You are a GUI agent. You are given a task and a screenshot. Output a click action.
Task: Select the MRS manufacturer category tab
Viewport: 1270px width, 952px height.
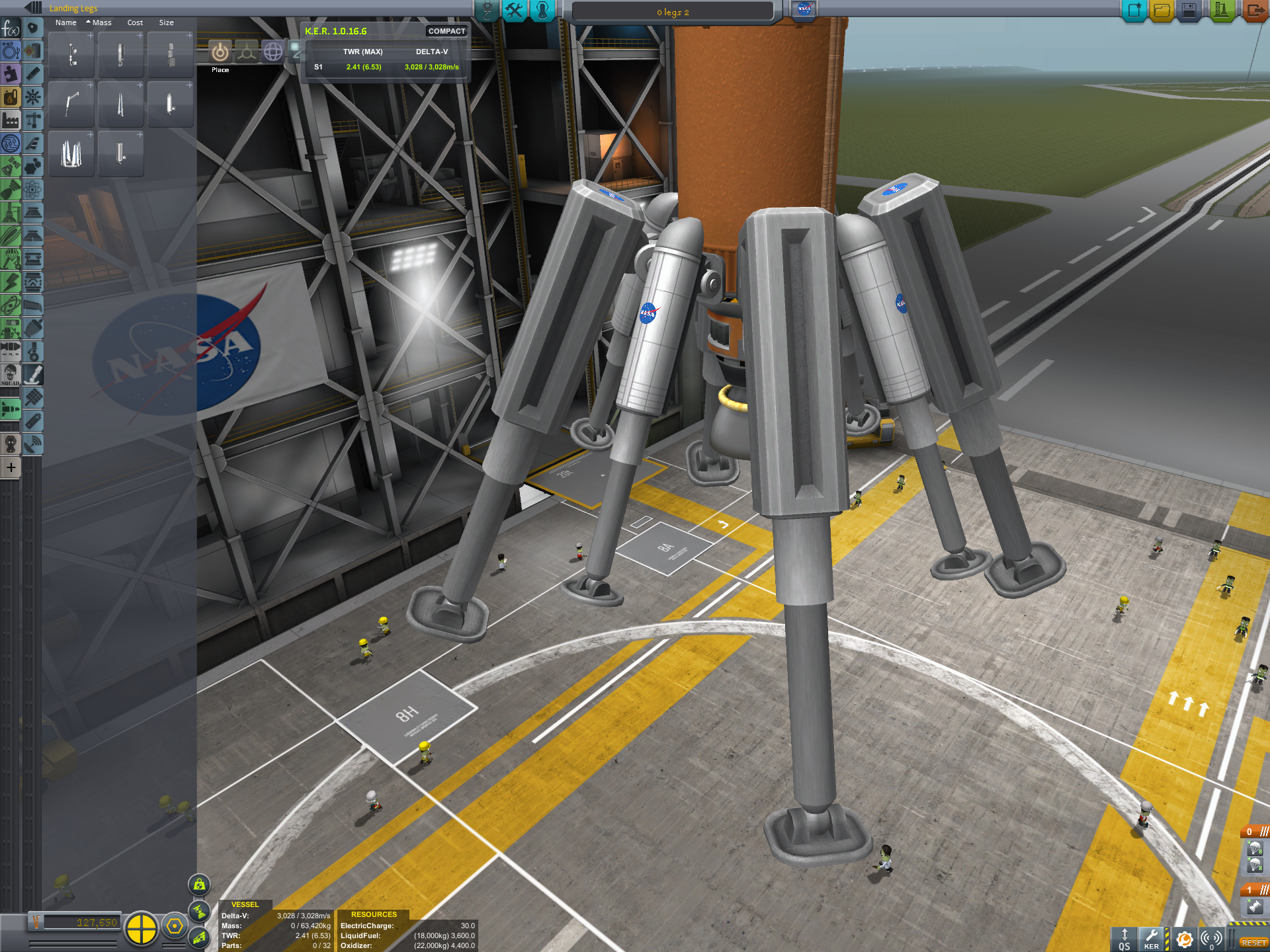(x=11, y=352)
